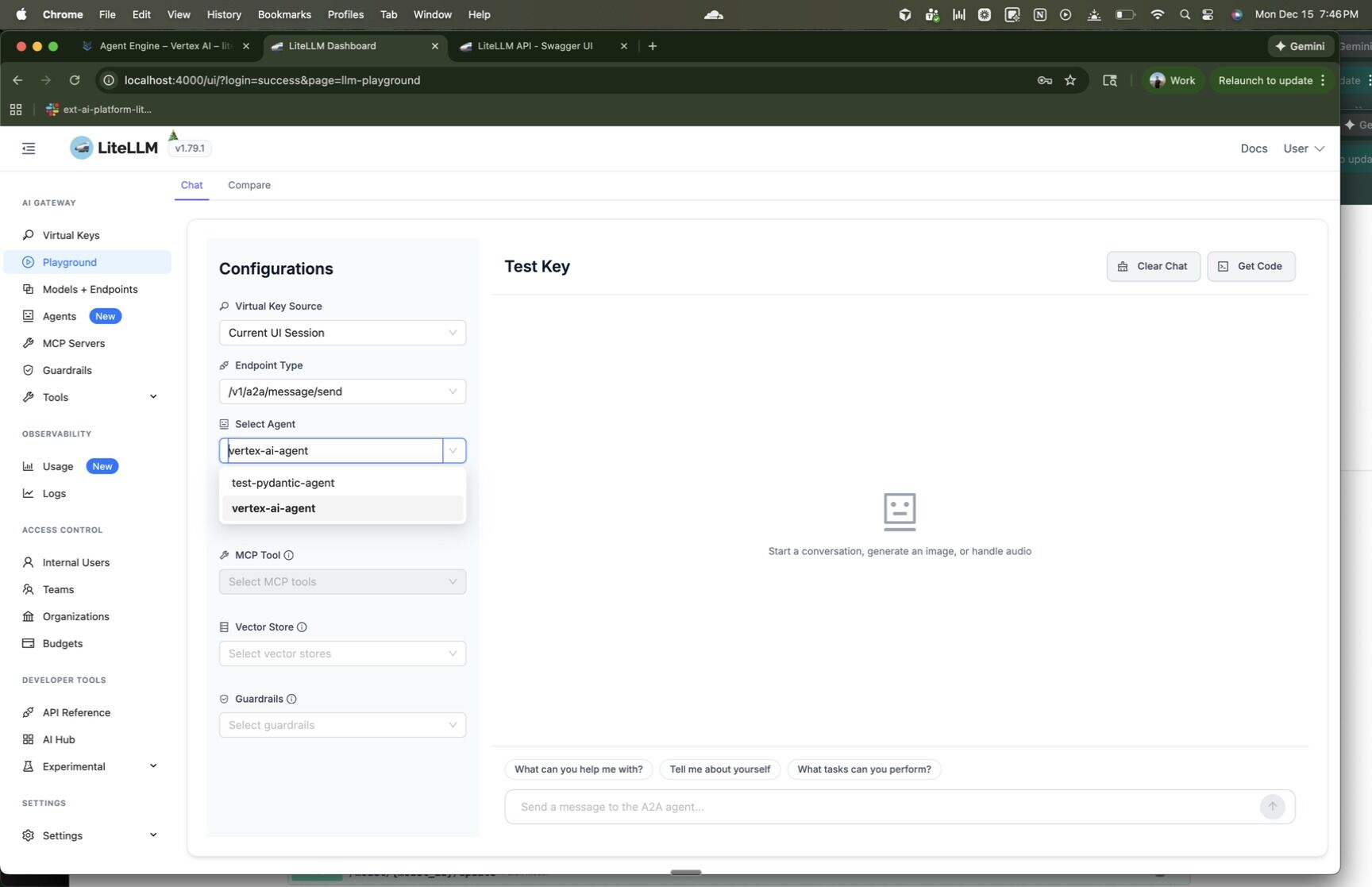Open the Teams page
Image resolution: width=1372 pixels, height=887 pixels.
tap(58, 589)
